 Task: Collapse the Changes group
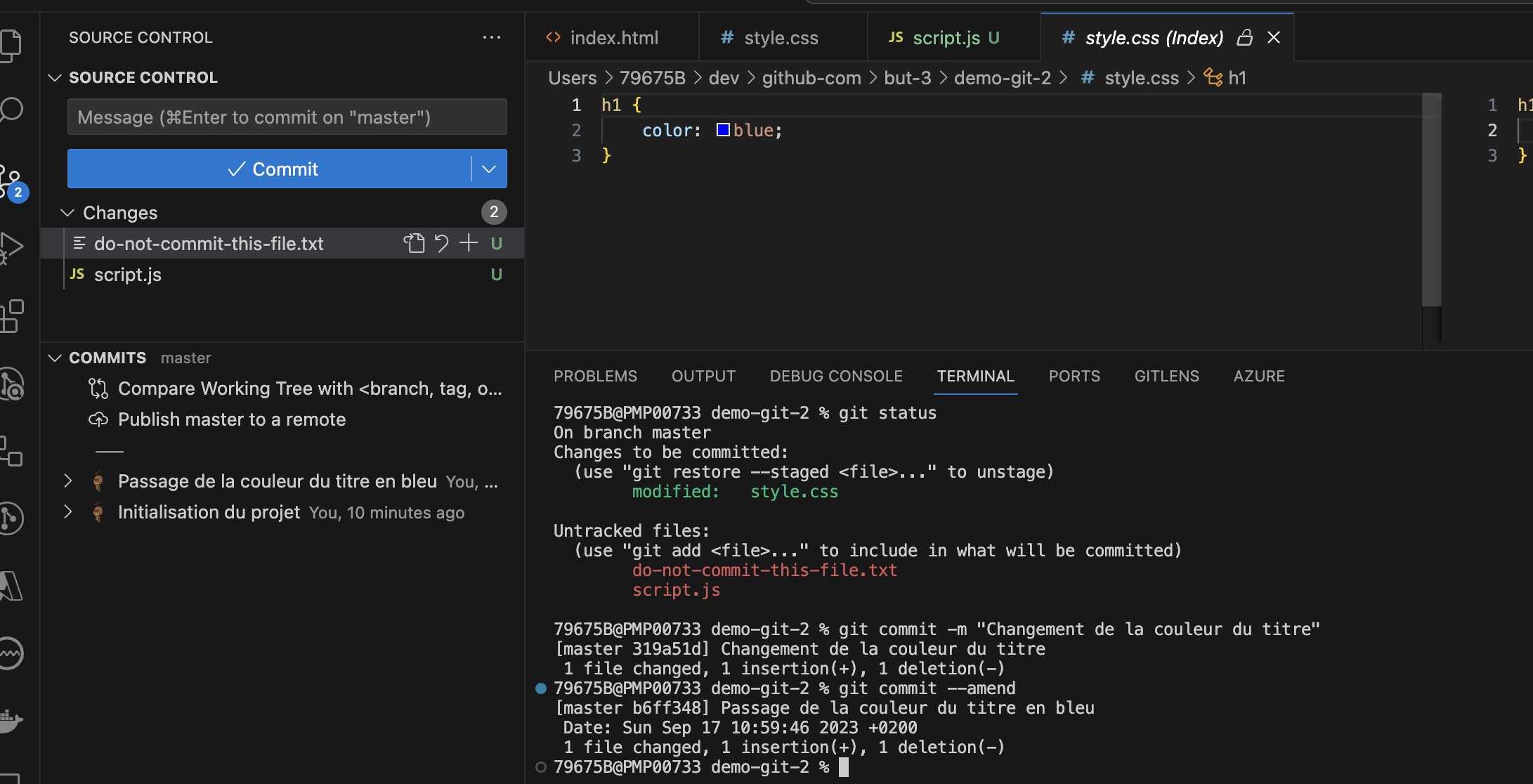67,212
